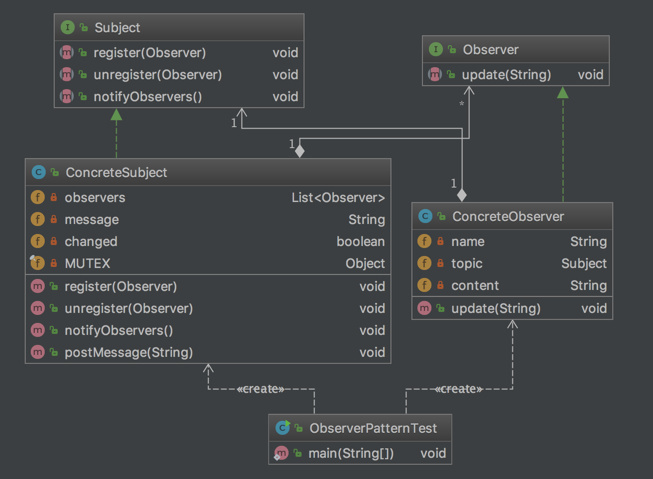Viewport: 653px width, 479px height.
Task: Click the create label under ConcreteObserver
Action: [460, 388]
